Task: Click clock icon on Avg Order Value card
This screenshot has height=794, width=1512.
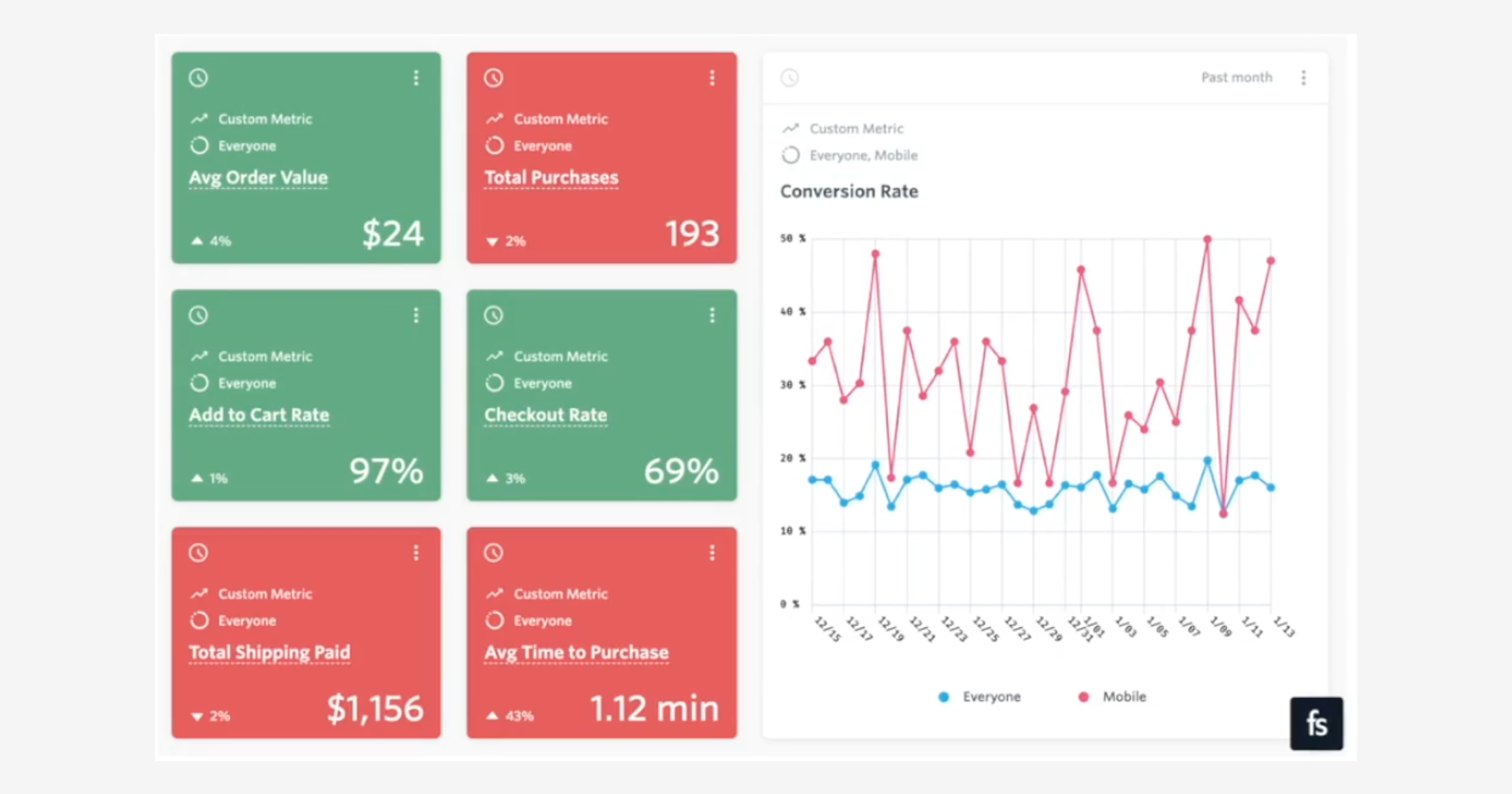Action: point(198,78)
